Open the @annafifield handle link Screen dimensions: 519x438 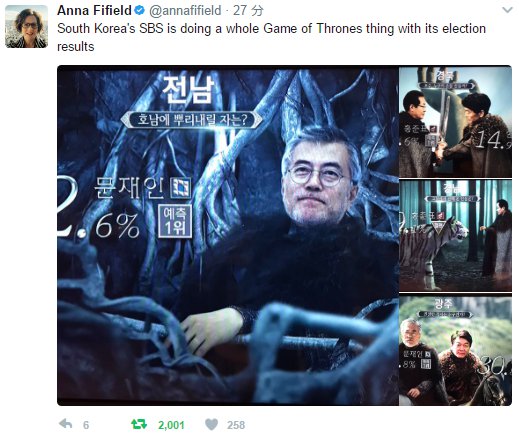tap(185, 11)
